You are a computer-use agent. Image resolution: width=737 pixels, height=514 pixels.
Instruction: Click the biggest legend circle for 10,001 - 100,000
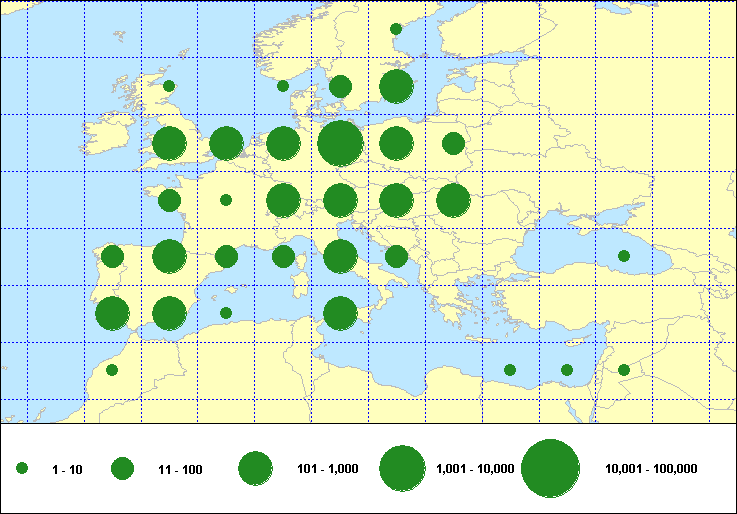pos(551,468)
